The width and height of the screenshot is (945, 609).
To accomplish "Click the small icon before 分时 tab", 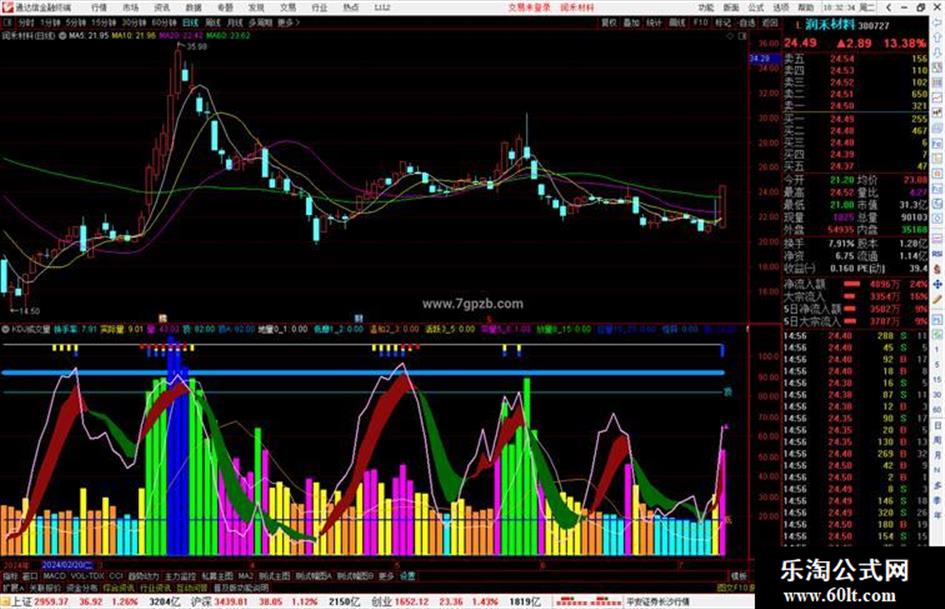I will coord(8,22).
